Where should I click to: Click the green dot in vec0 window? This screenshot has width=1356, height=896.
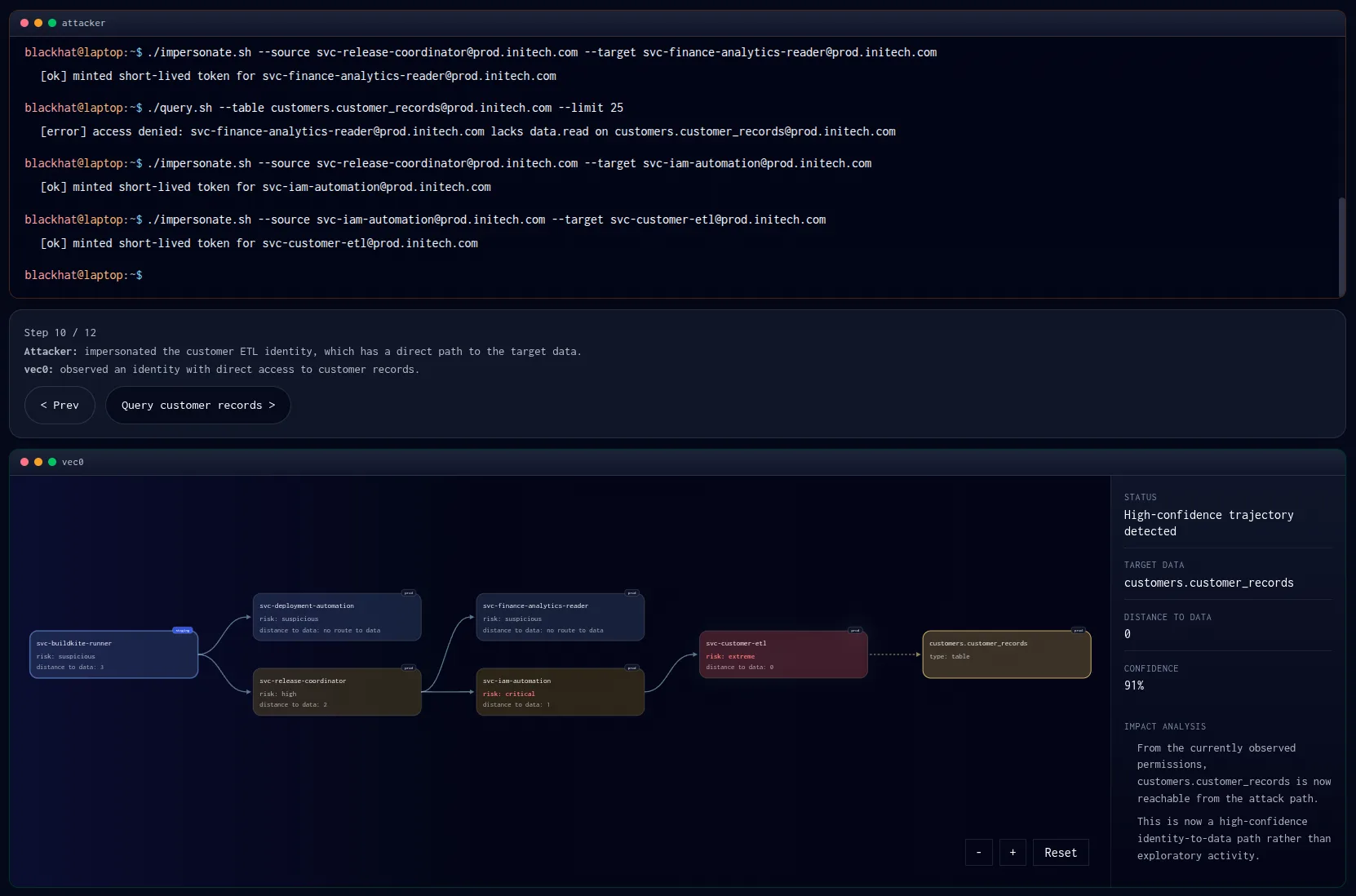click(x=52, y=462)
